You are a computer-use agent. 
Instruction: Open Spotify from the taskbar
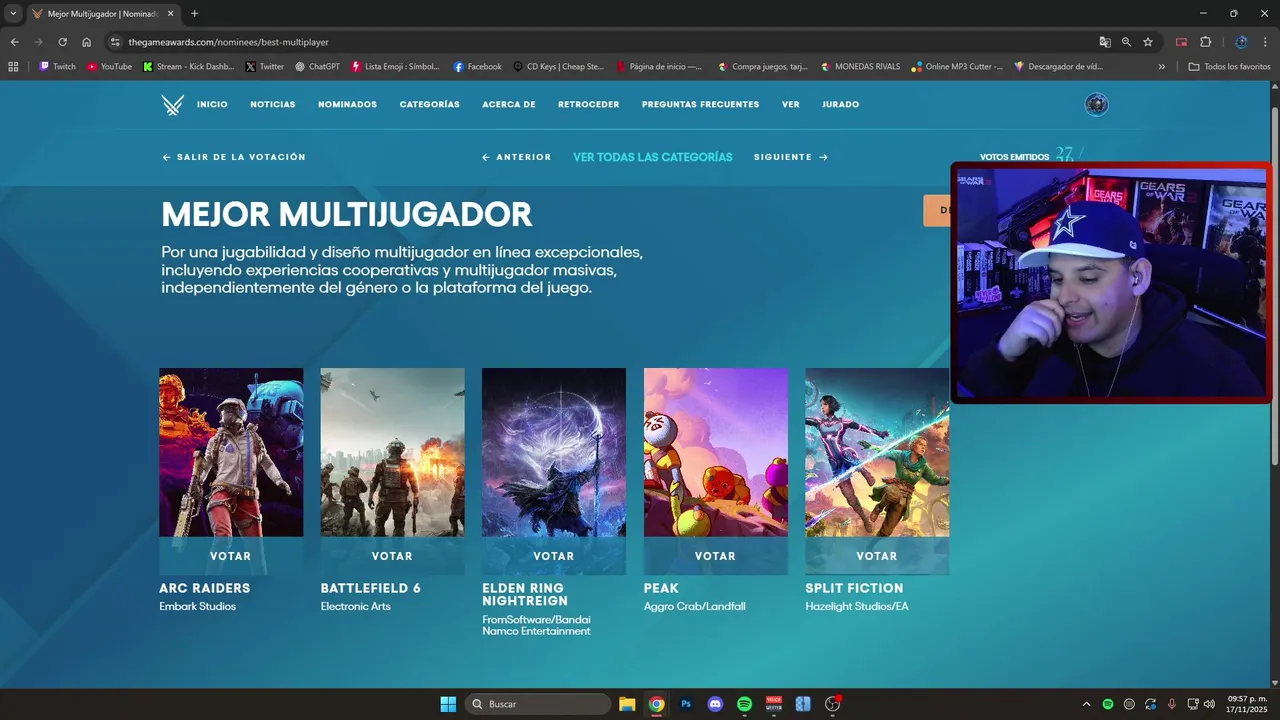(x=744, y=704)
